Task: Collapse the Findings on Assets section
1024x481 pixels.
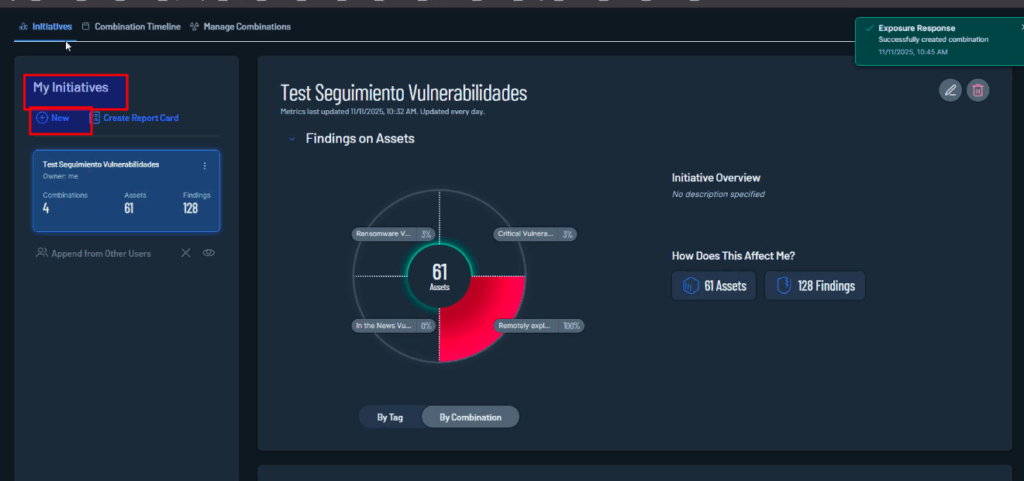Action: 291,139
